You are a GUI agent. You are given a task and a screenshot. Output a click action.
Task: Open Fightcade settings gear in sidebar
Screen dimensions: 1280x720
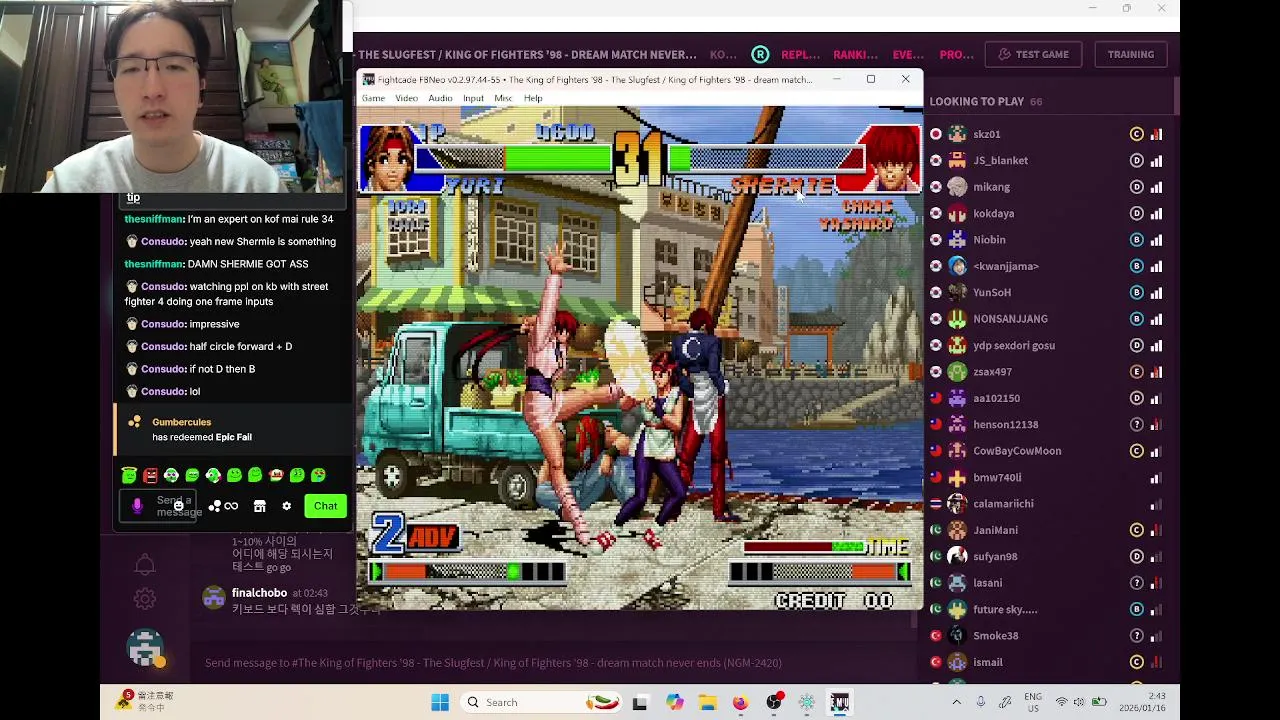coord(145,599)
